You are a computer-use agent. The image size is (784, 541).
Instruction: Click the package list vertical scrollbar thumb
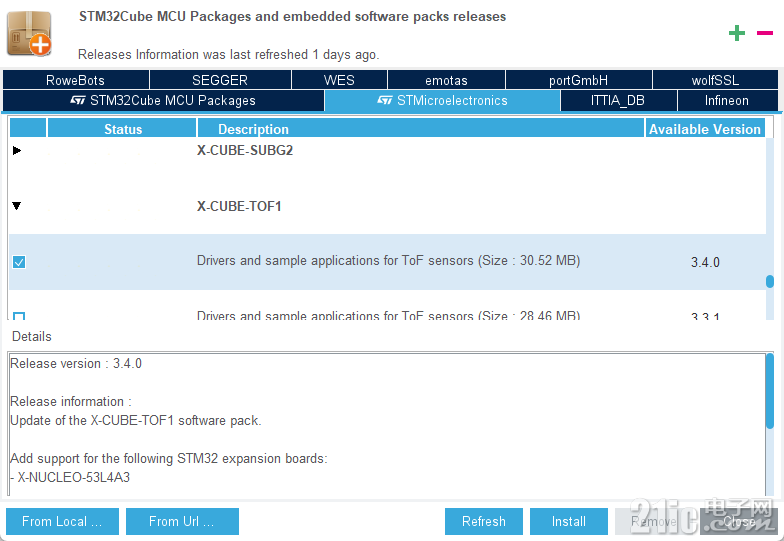tap(770, 282)
